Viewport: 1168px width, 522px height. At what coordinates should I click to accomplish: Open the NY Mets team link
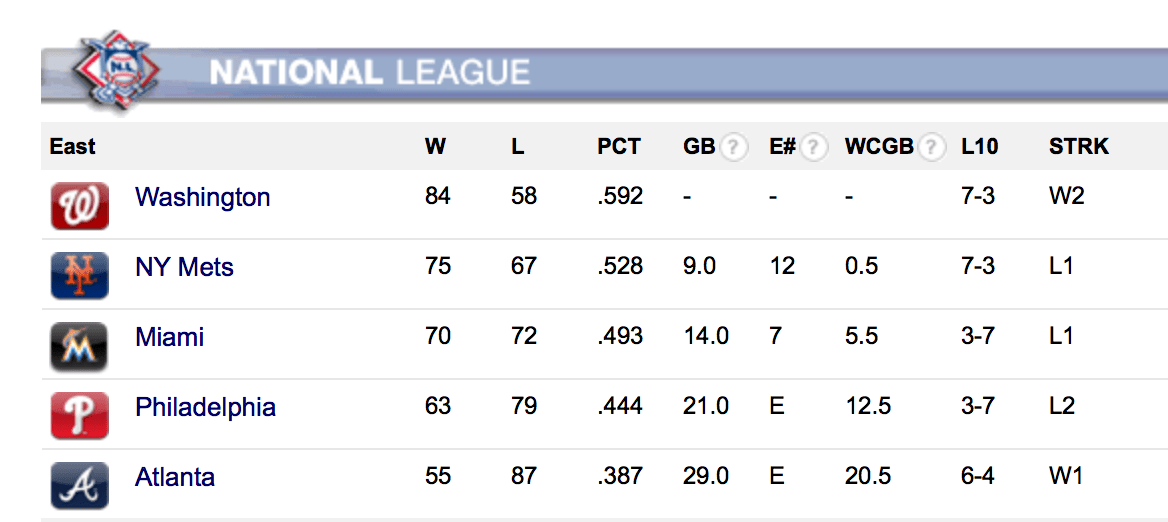184,267
